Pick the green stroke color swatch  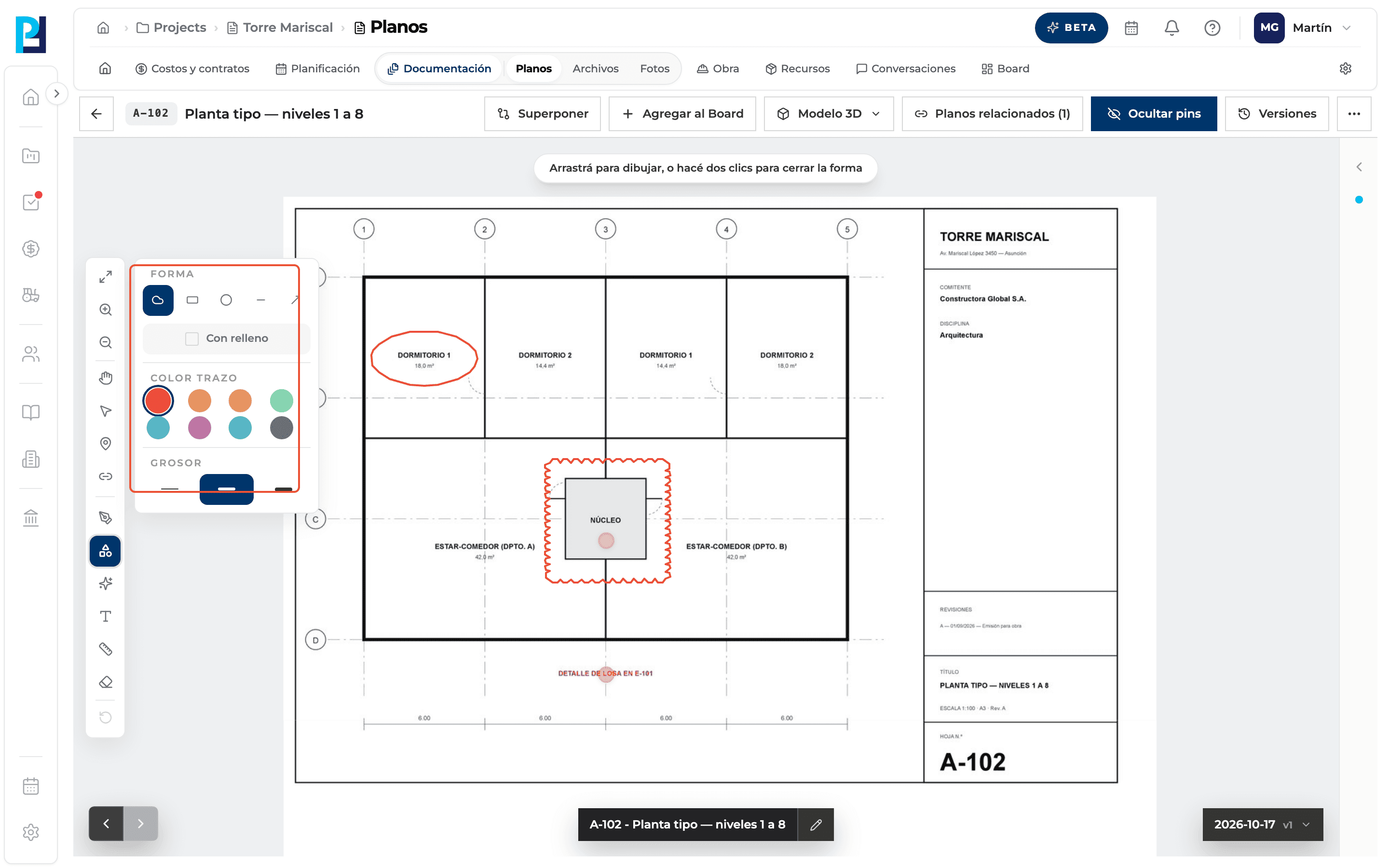tap(281, 401)
